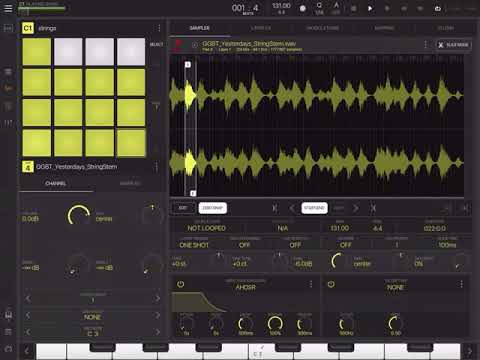Switch to the CHANNEL tab
Screen dimensions: 480x360
click(55, 183)
